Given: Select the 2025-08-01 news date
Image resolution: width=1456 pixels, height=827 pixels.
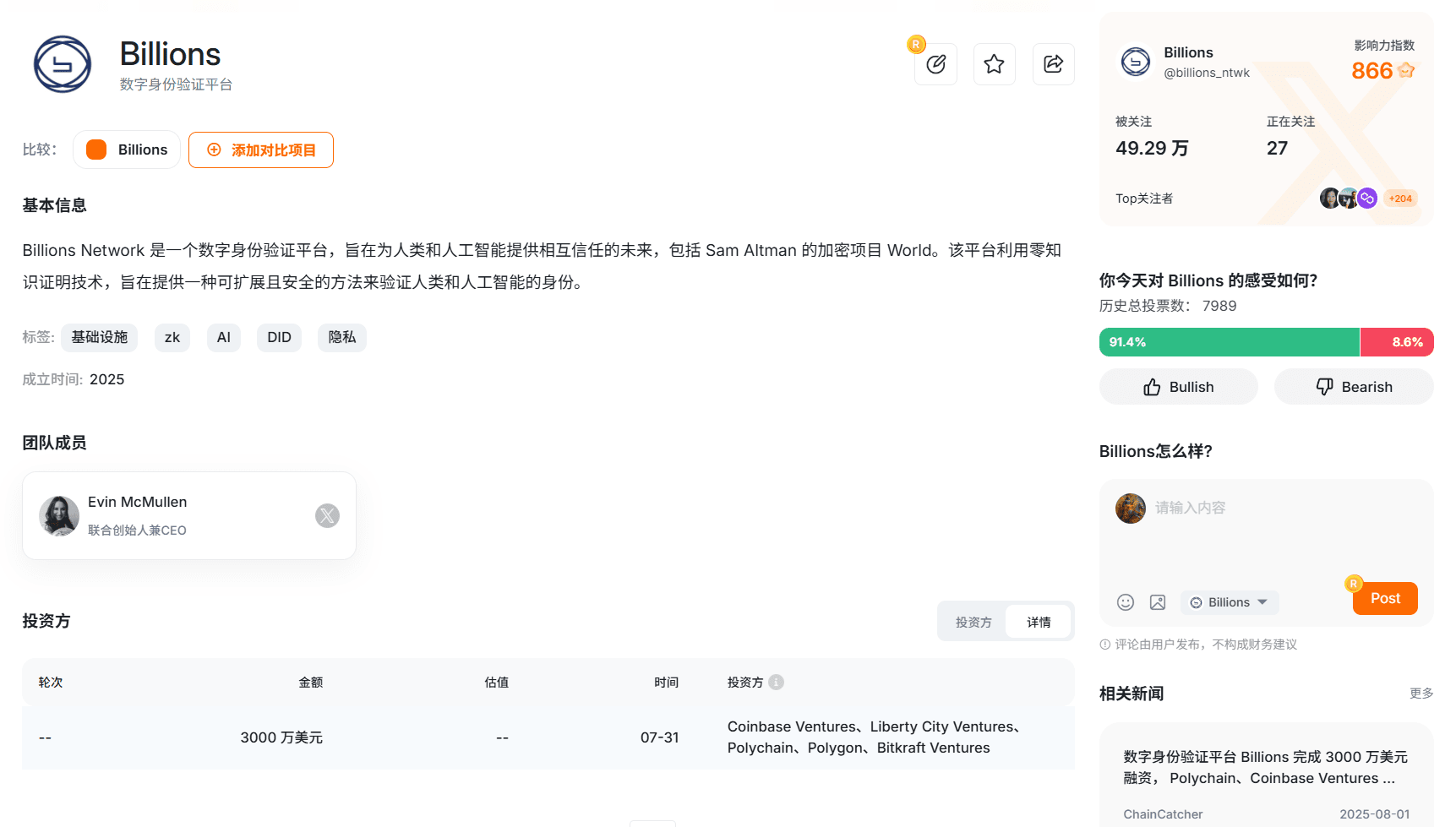Looking at the screenshot, I should tap(1375, 814).
